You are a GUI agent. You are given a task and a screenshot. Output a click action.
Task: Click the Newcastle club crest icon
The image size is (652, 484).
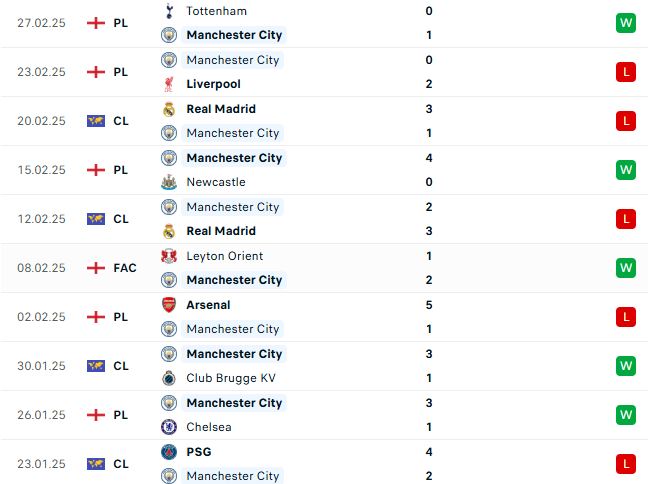(x=169, y=182)
